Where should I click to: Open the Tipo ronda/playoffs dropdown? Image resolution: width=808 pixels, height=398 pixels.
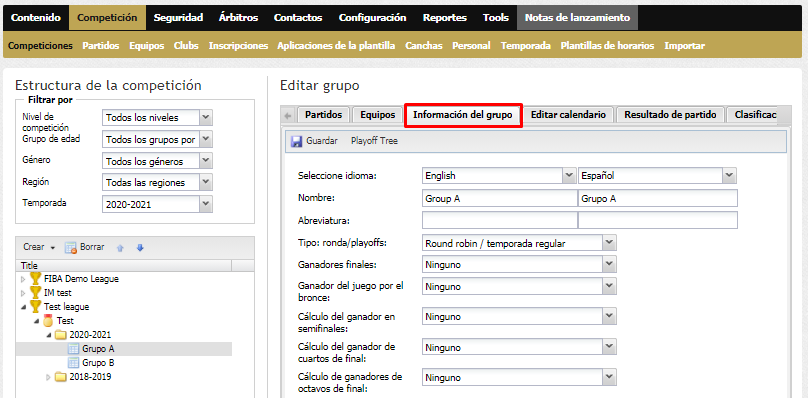610,243
